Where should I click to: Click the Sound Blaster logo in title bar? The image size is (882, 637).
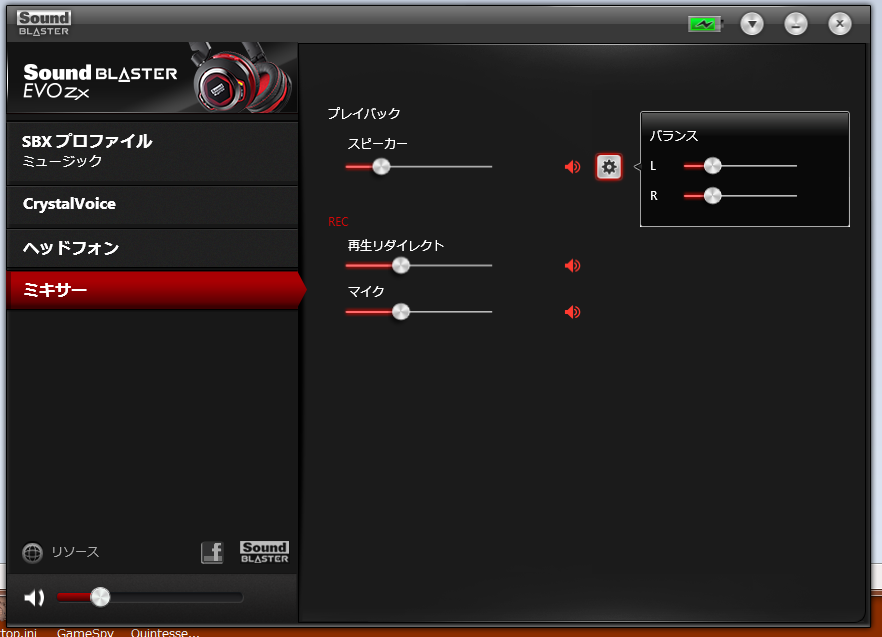click(43, 24)
